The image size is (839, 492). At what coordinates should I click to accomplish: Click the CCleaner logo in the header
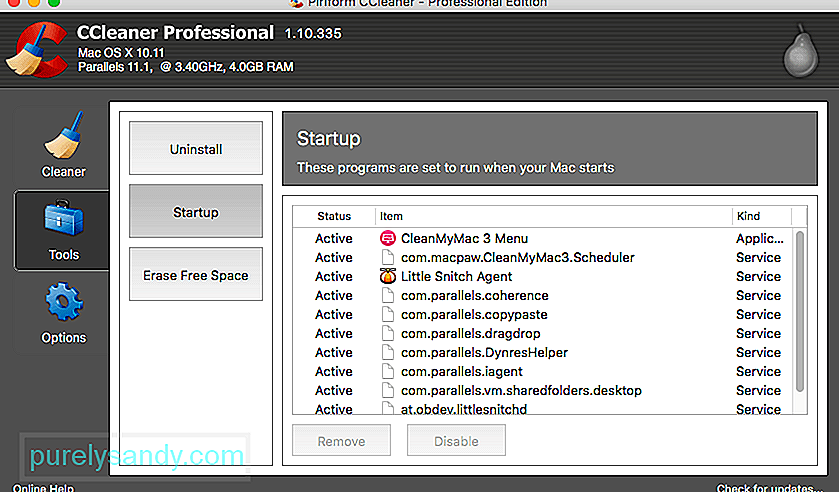click(x=36, y=49)
